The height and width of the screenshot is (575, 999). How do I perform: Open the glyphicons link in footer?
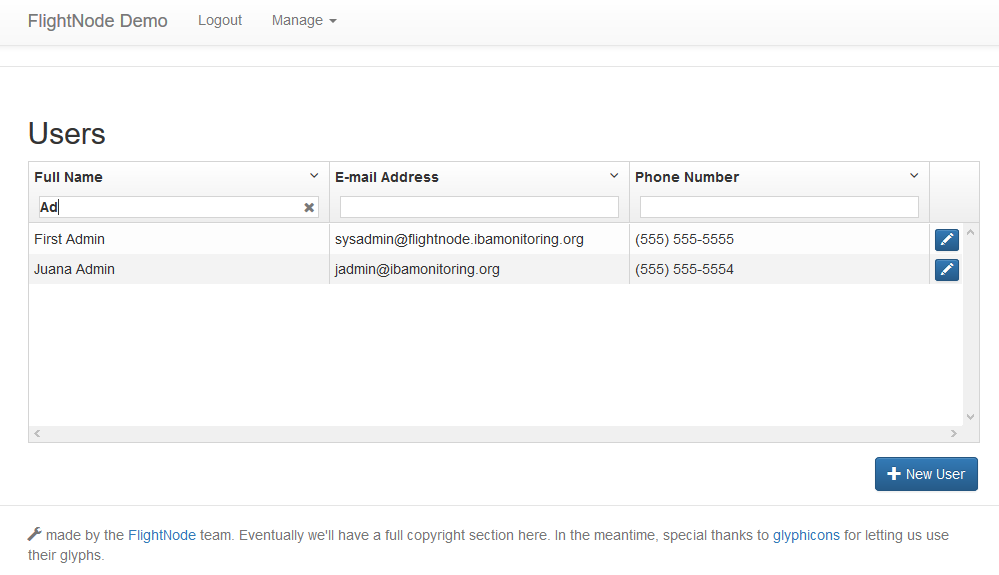tap(806, 535)
